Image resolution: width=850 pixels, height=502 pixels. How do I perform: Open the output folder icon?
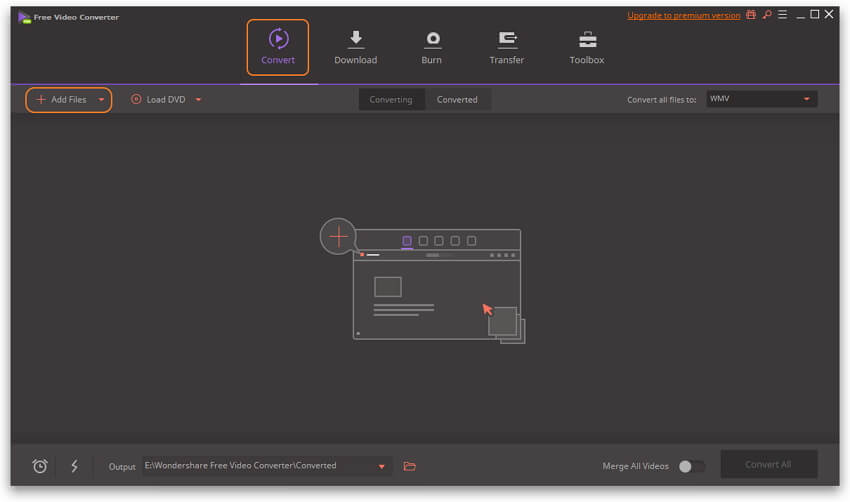click(410, 466)
